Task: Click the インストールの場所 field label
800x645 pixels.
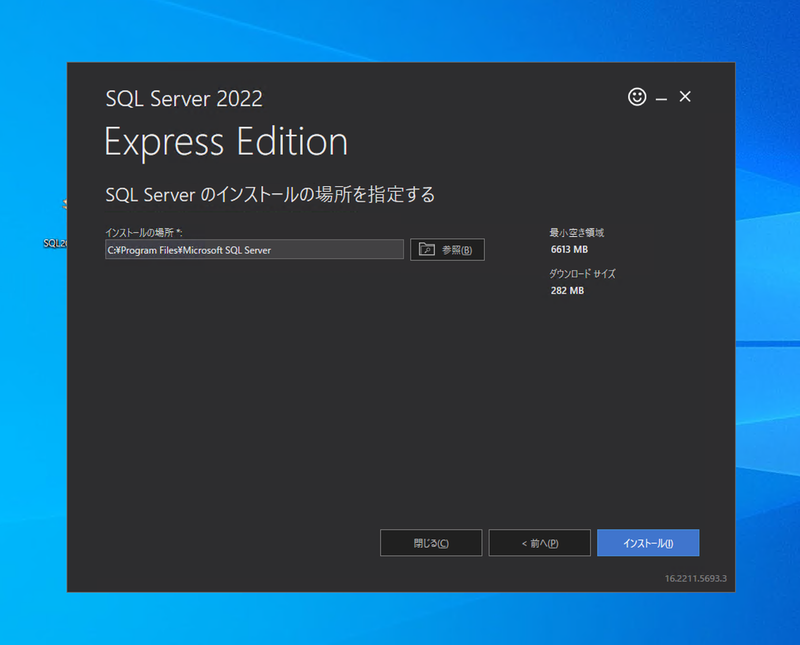Action: coord(144,233)
